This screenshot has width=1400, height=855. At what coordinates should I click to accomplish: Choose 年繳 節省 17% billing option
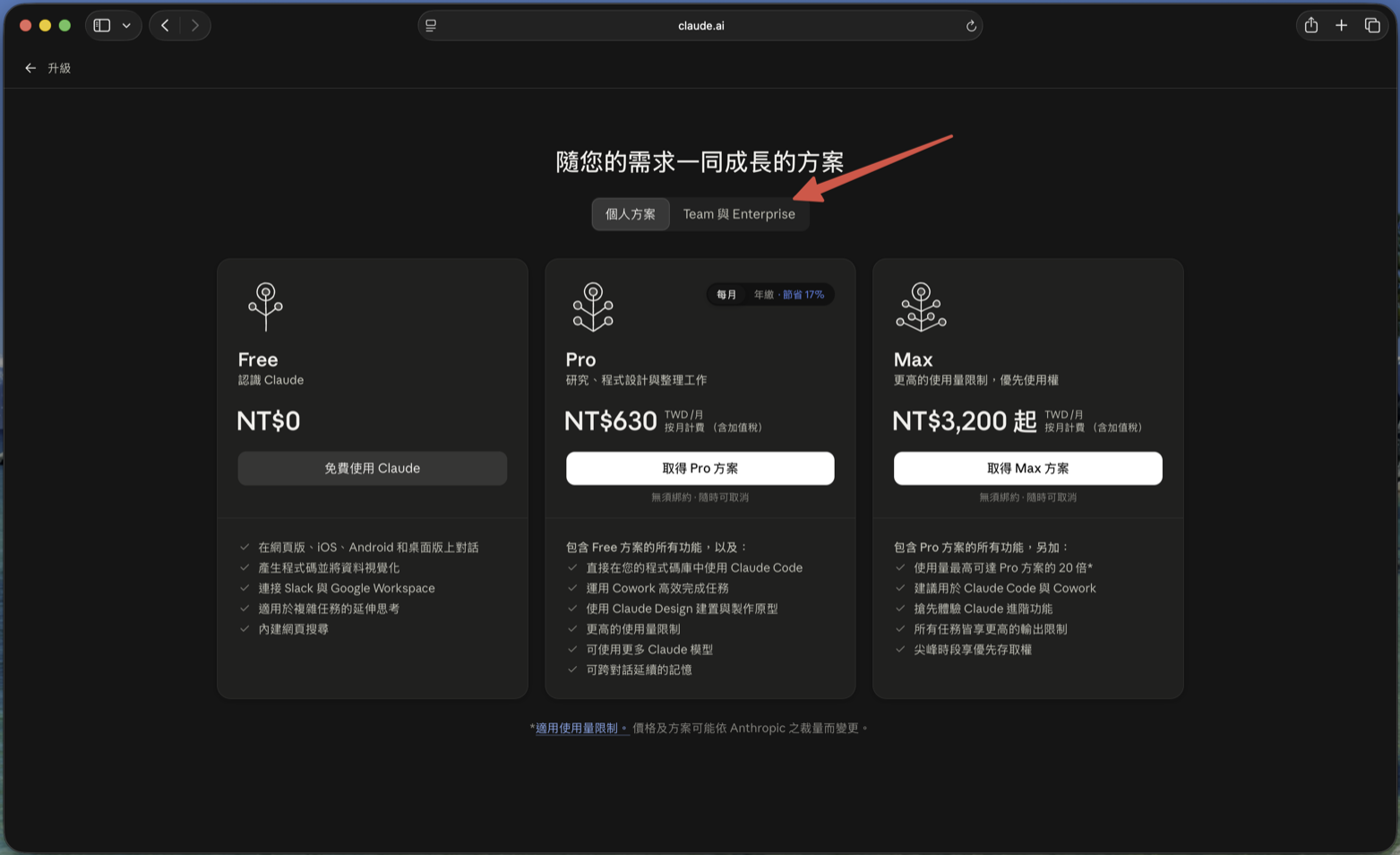tap(788, 295)
